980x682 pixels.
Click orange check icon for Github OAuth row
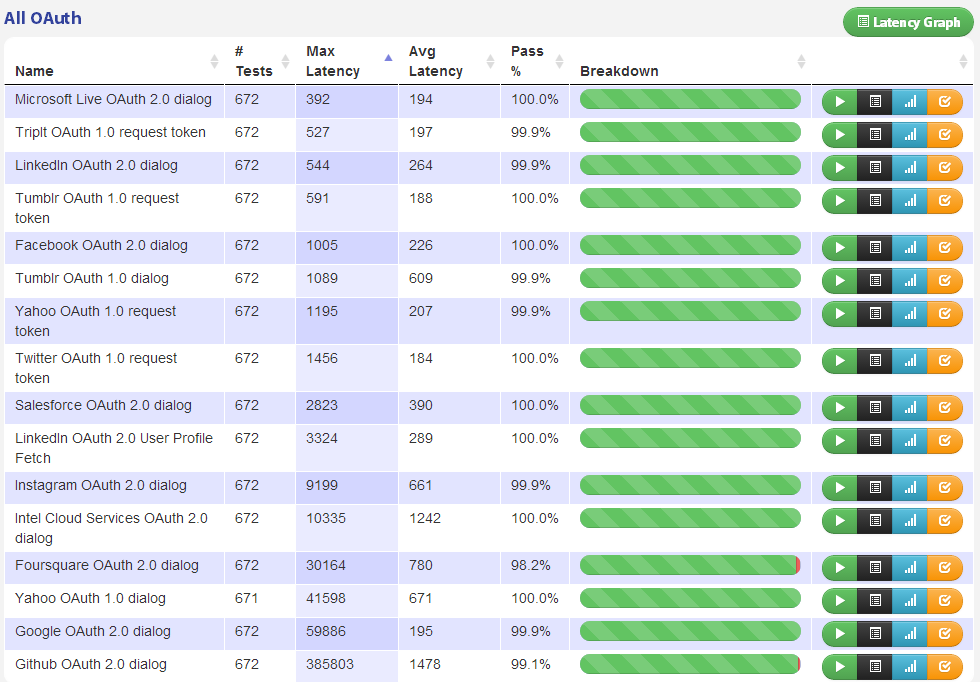945,668
